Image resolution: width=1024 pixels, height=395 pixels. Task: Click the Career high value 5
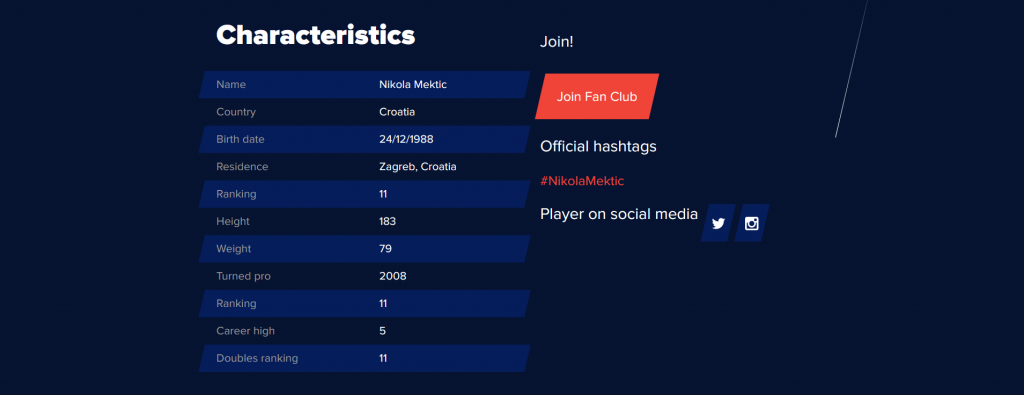click(382, 332)
